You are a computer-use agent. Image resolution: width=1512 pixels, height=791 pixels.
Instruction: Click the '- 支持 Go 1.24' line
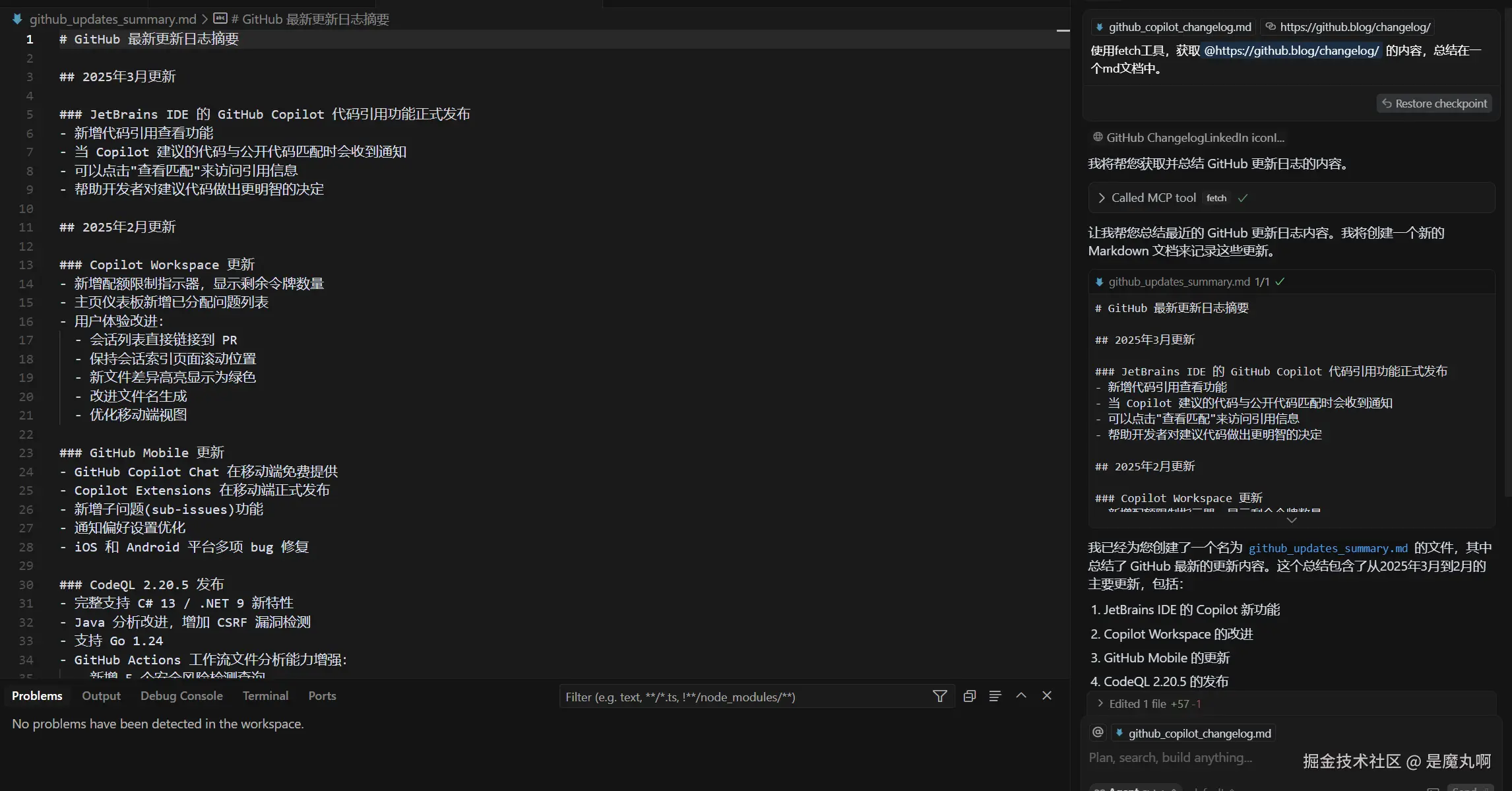click(x=111, y=641)
